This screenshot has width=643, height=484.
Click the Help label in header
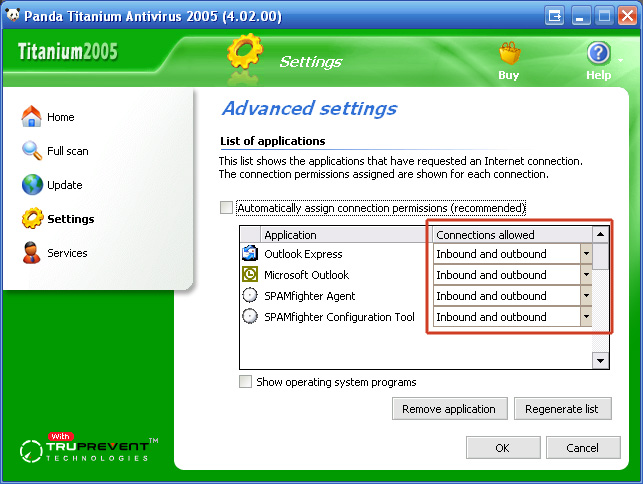[598, 75]
